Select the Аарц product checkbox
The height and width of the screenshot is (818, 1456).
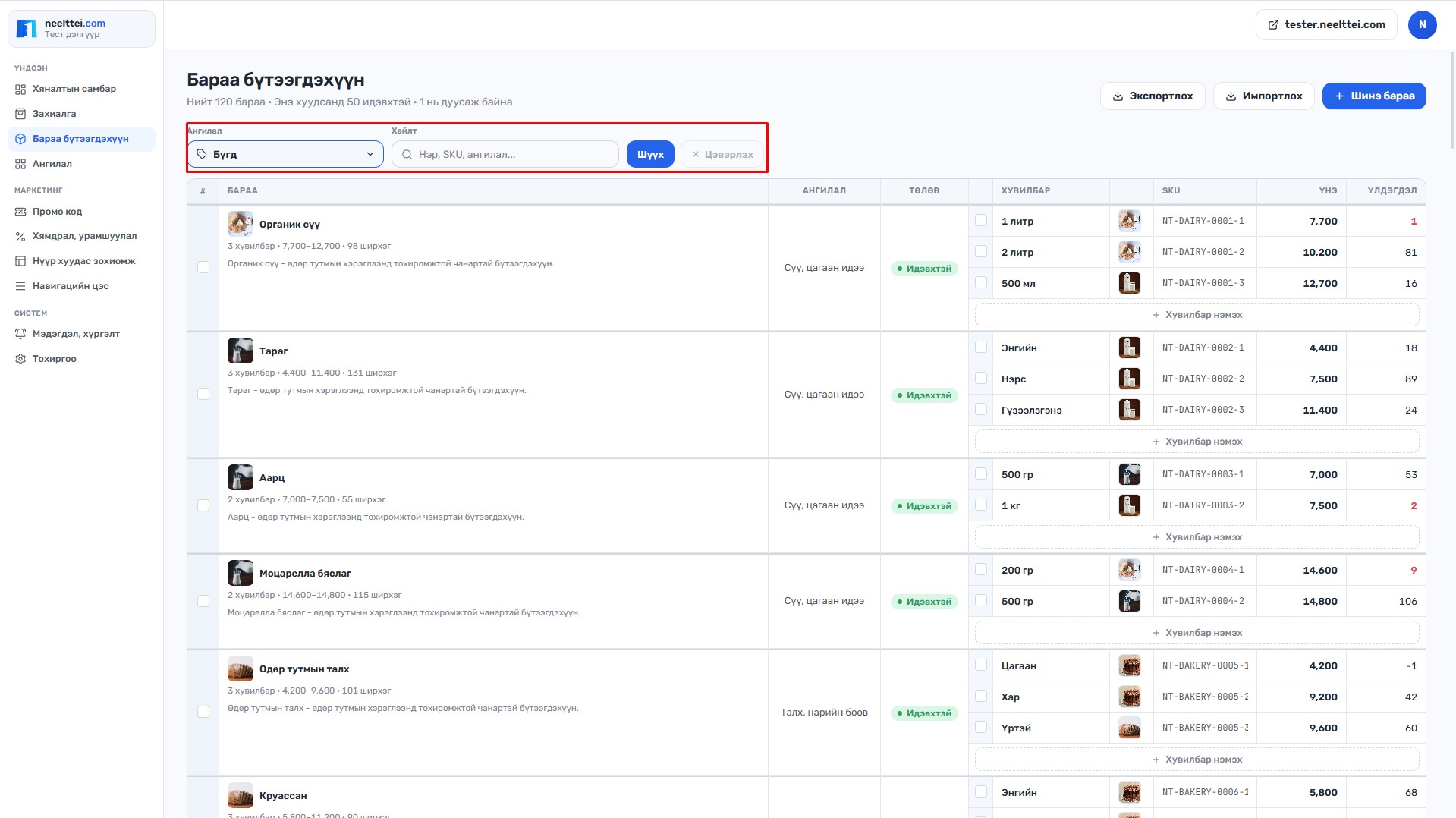click(x=203, y=505)
